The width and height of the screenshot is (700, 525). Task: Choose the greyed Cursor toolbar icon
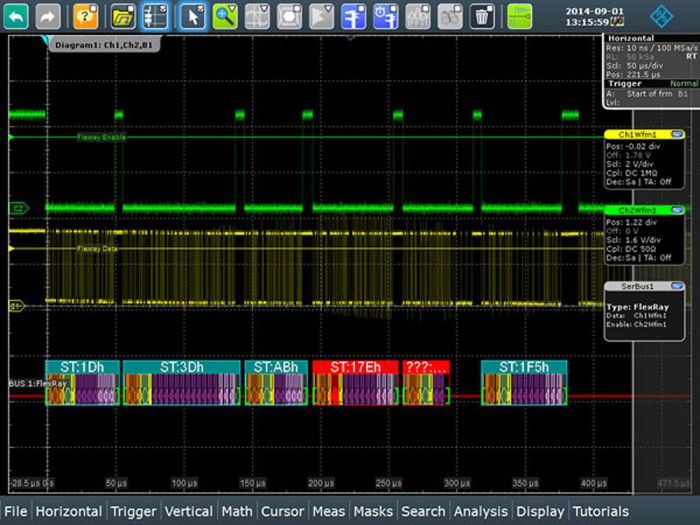click(257, 17)
